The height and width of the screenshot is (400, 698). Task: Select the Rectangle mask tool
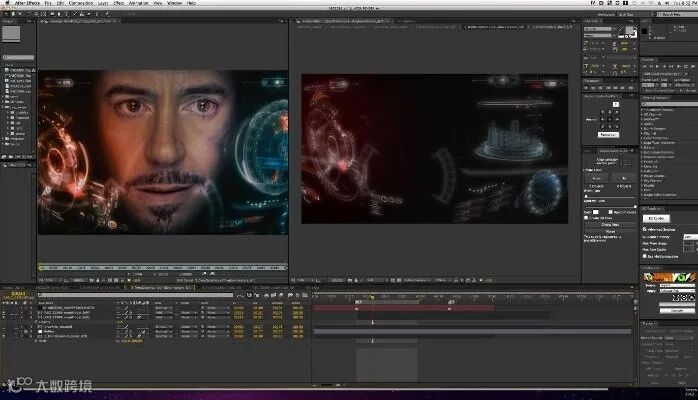52,14
